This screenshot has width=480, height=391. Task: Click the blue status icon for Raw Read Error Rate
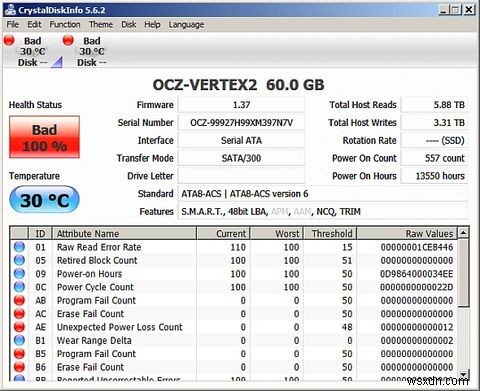click(19, 247)
